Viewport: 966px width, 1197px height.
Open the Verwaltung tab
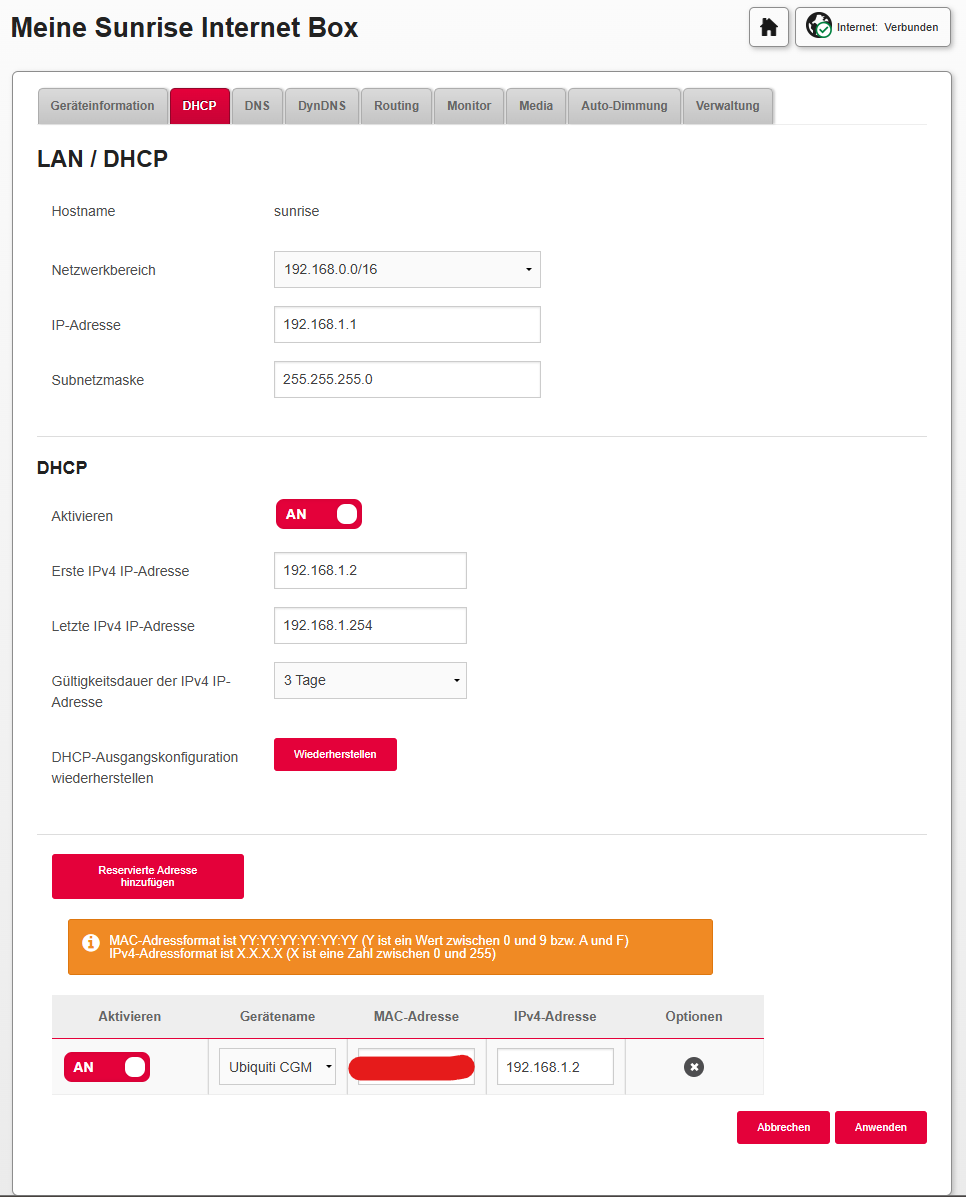point(727,106)
